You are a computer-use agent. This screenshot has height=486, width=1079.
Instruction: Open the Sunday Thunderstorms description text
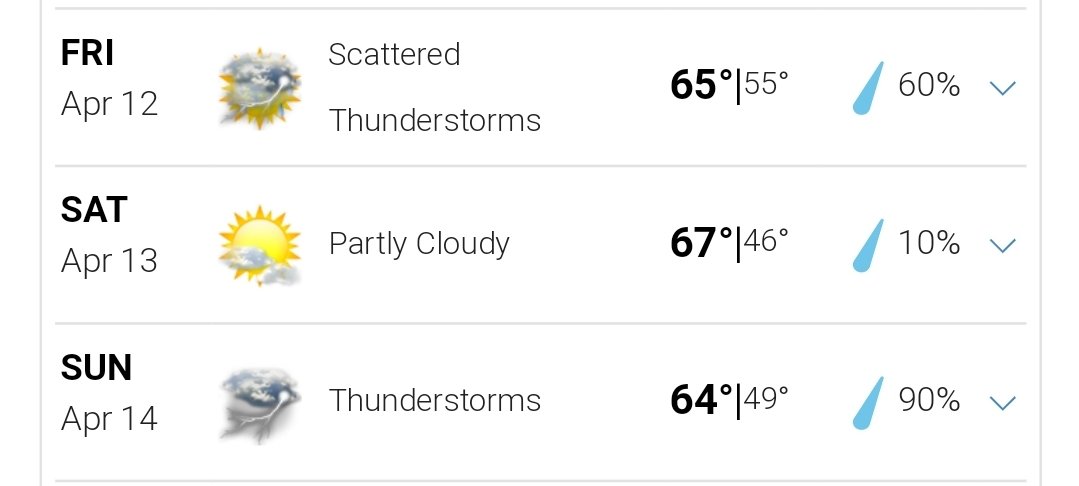[435, 401]
